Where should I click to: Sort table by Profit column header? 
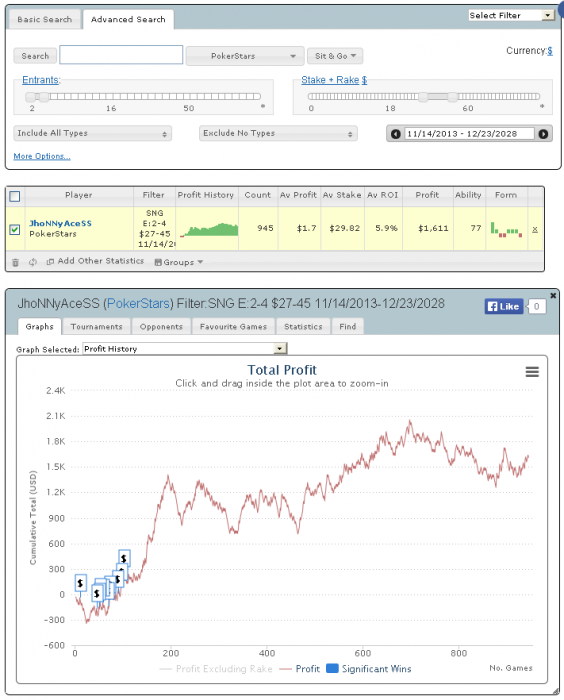coord(427,195)
